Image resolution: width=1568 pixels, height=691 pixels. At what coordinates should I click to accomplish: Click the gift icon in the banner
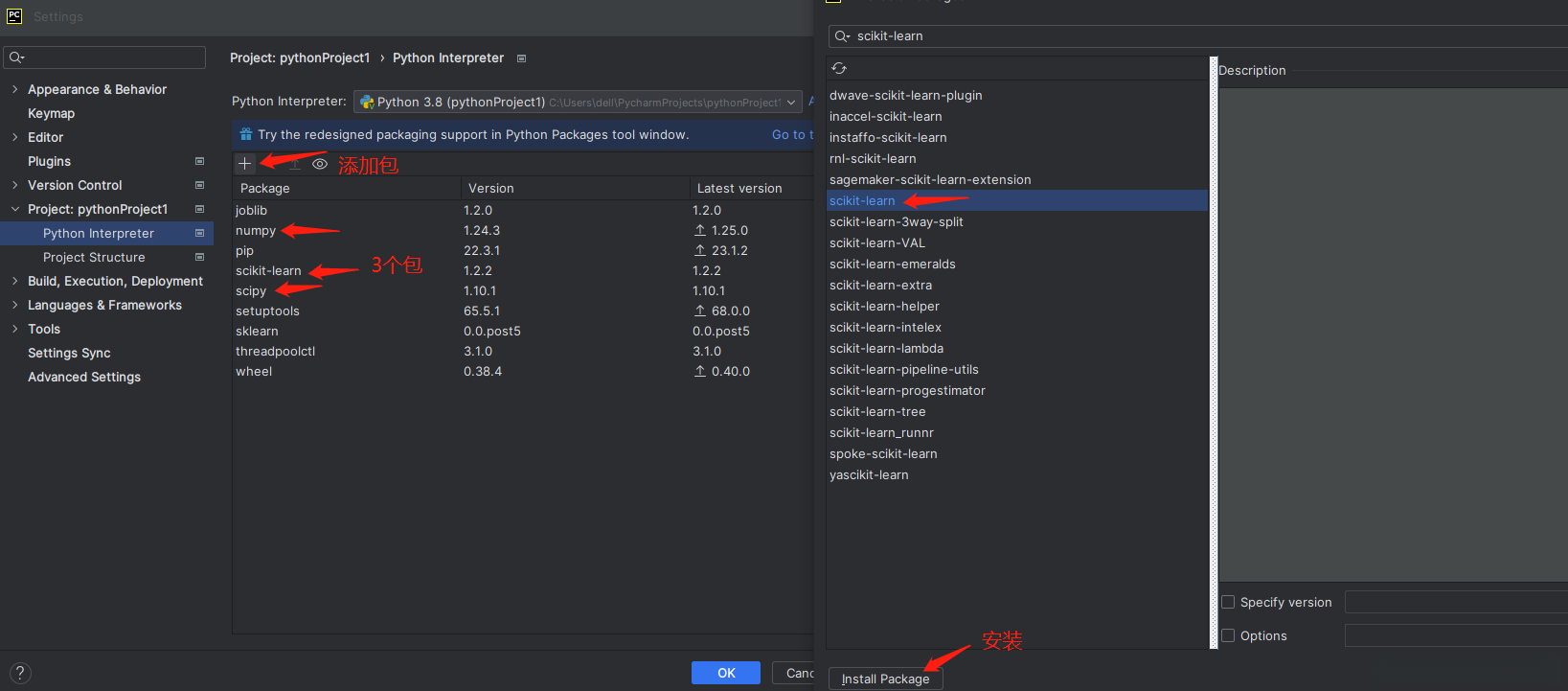246,134
